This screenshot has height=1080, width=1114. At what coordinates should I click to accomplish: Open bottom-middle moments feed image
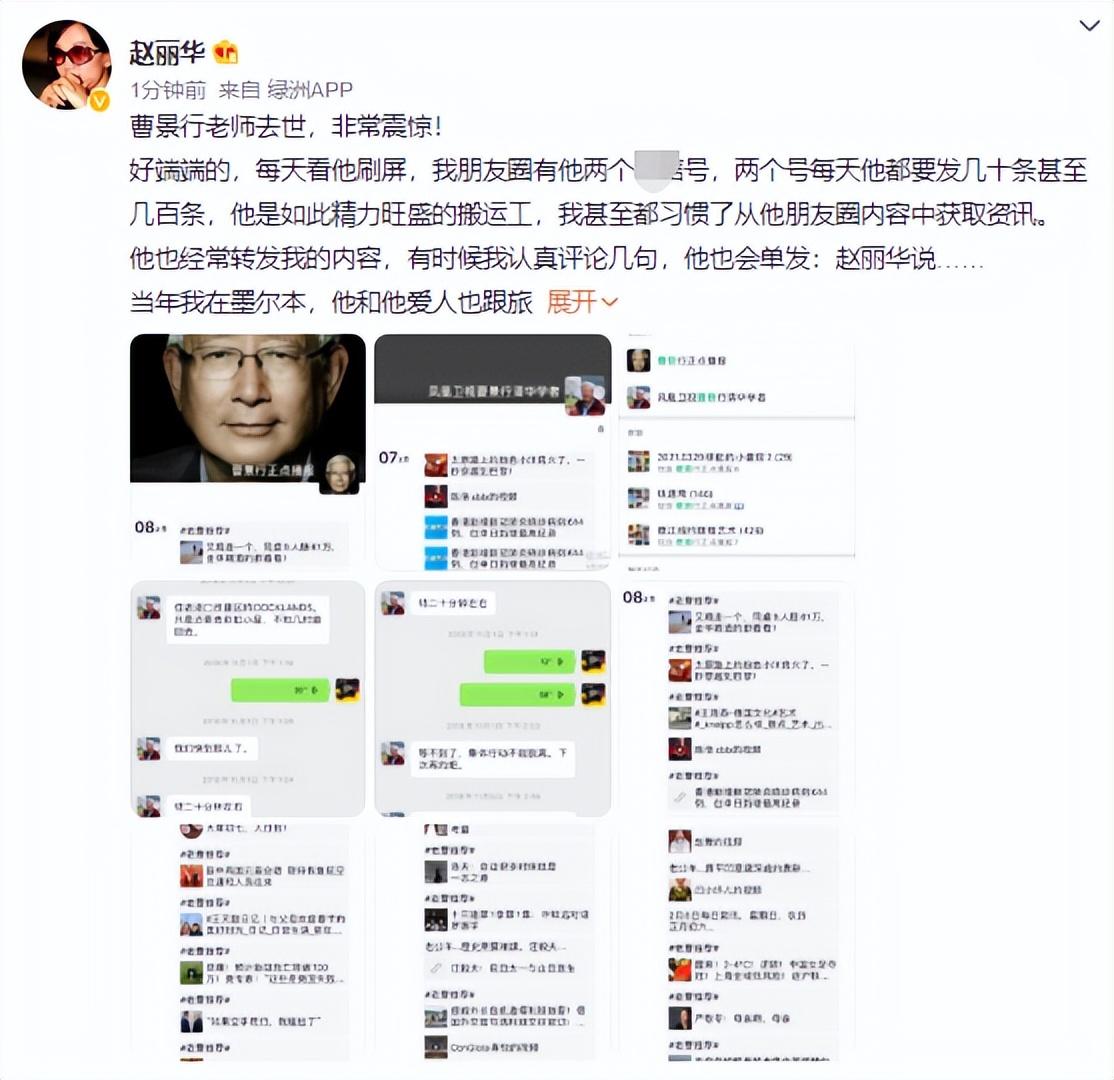[492, 944]
